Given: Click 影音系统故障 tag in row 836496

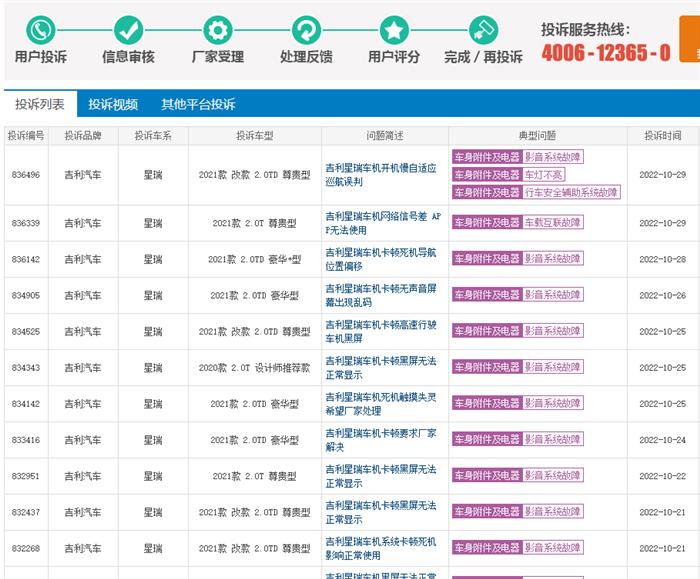Looking at the screenshot, I should click(x=553, y=157).
